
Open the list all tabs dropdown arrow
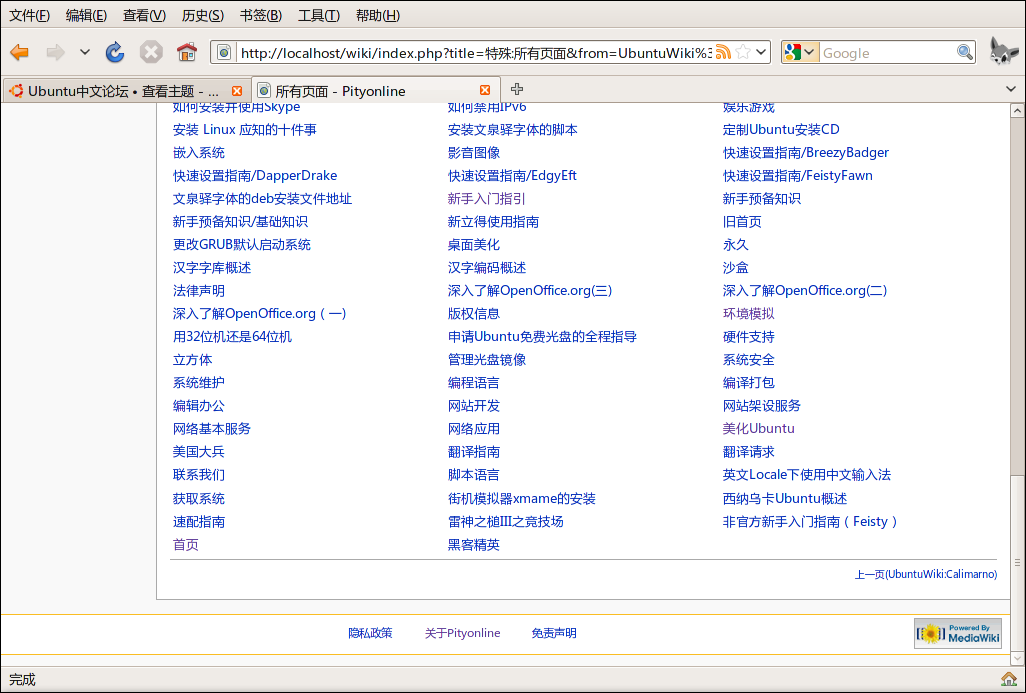click(1011, 89)
